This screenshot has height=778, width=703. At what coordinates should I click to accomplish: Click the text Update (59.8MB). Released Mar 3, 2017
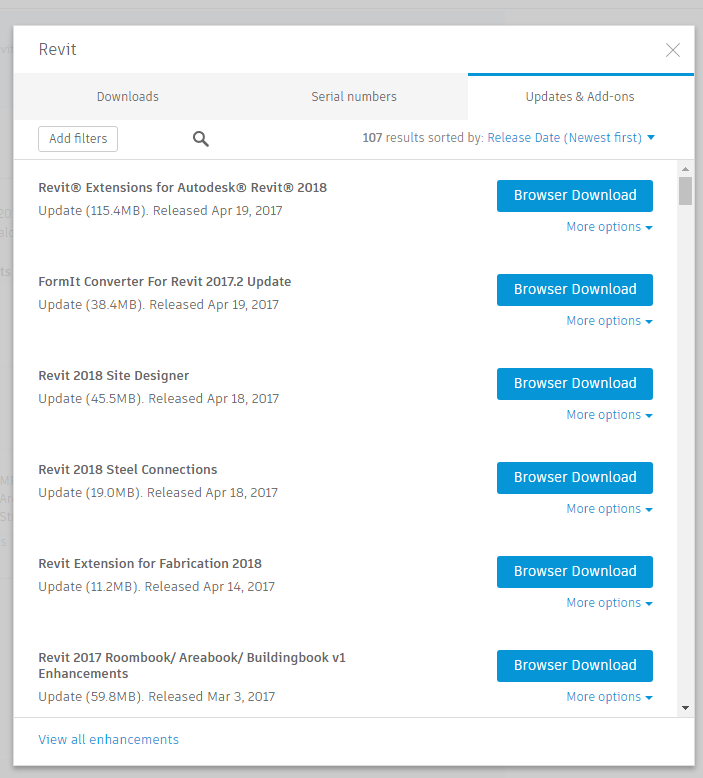[x=157, y=697]
